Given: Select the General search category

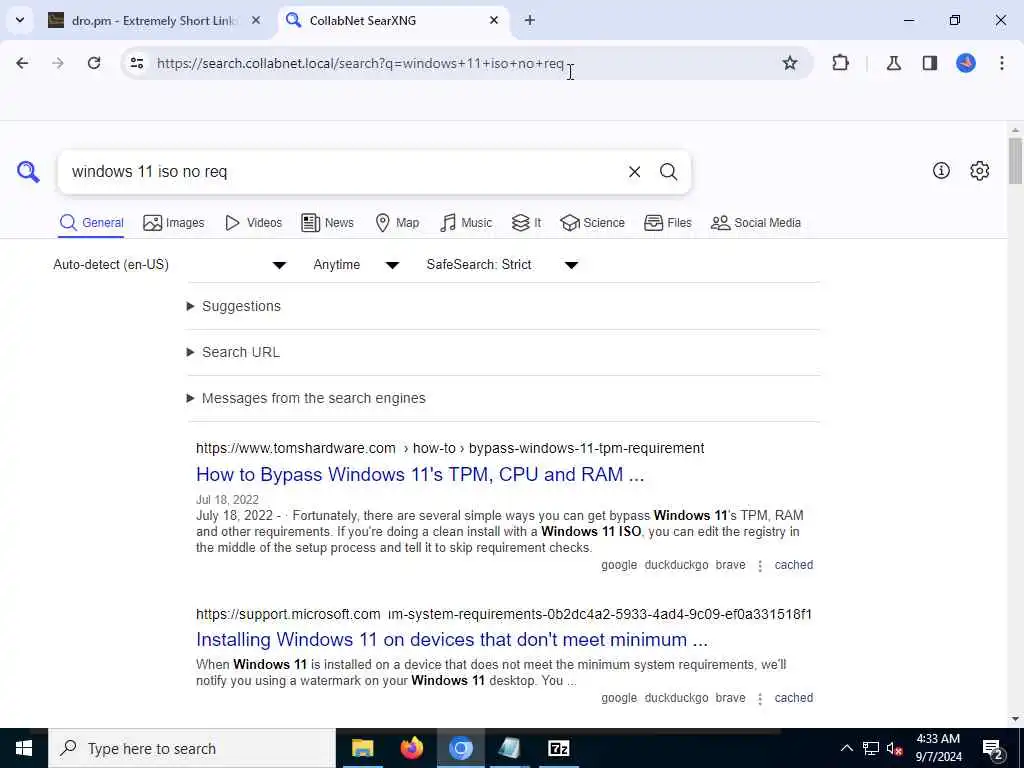Looking at the screenshot, I should pos(91,223).
